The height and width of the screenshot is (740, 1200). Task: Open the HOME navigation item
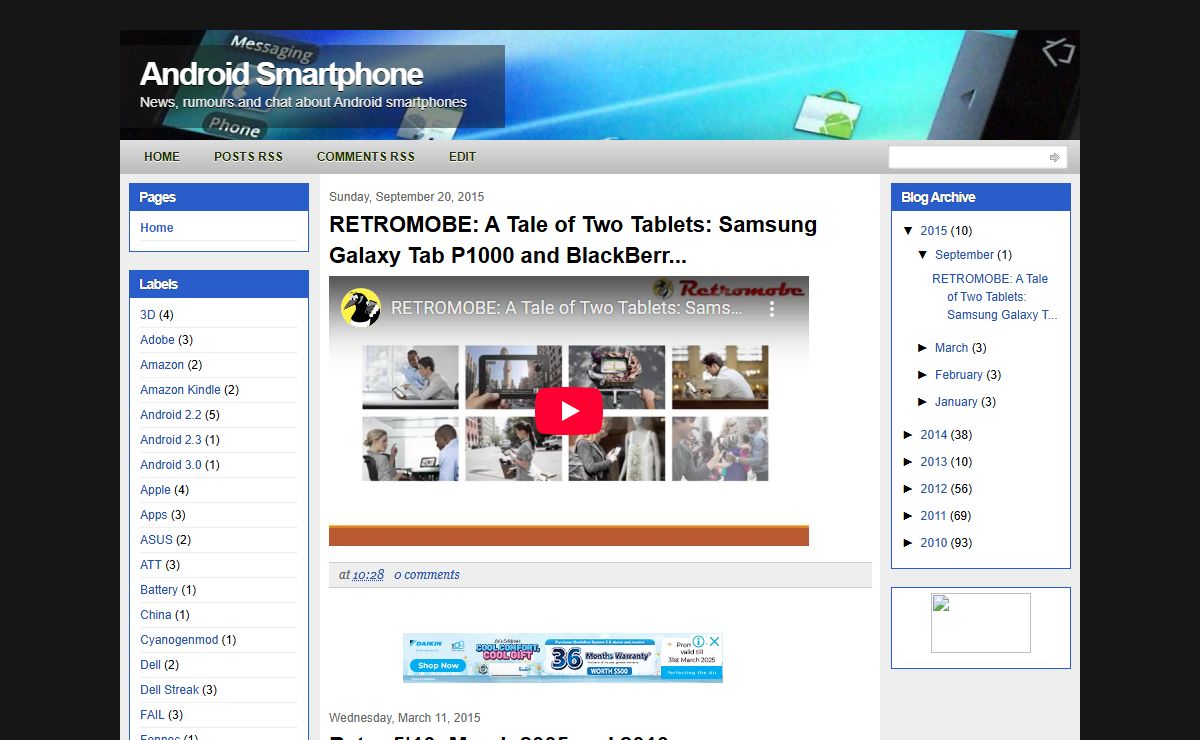(162, 157)
